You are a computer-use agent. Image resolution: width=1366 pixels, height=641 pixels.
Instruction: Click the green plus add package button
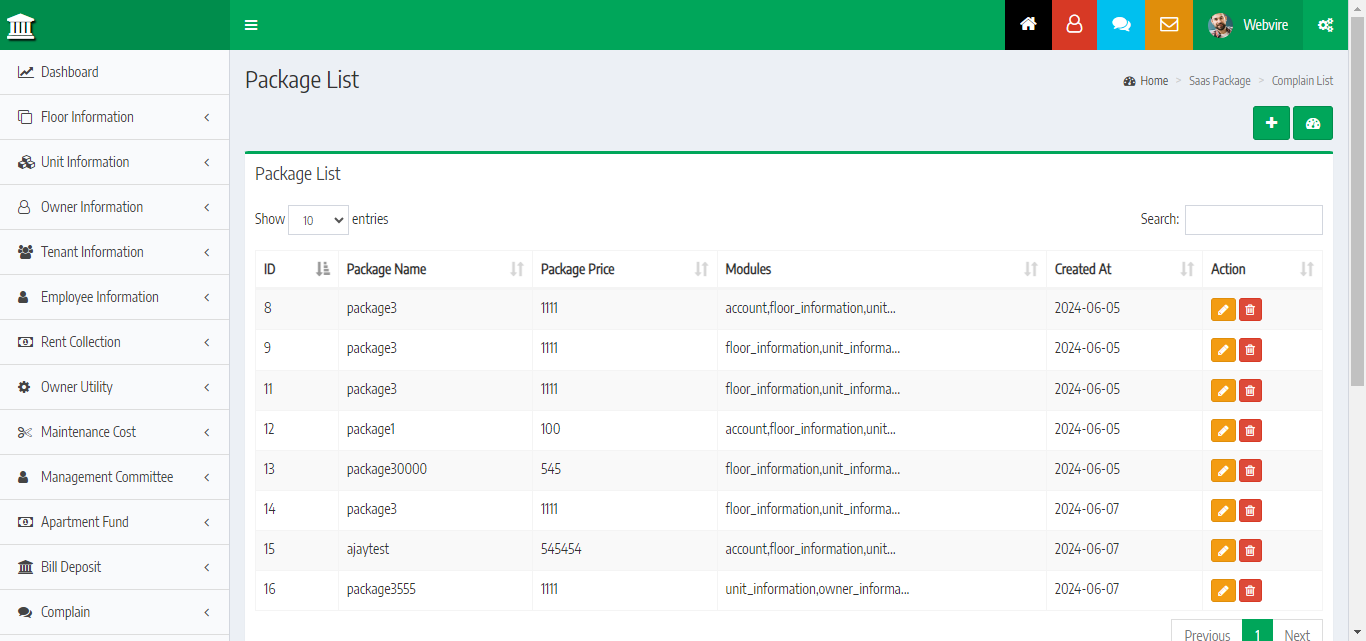[1271, 123]
